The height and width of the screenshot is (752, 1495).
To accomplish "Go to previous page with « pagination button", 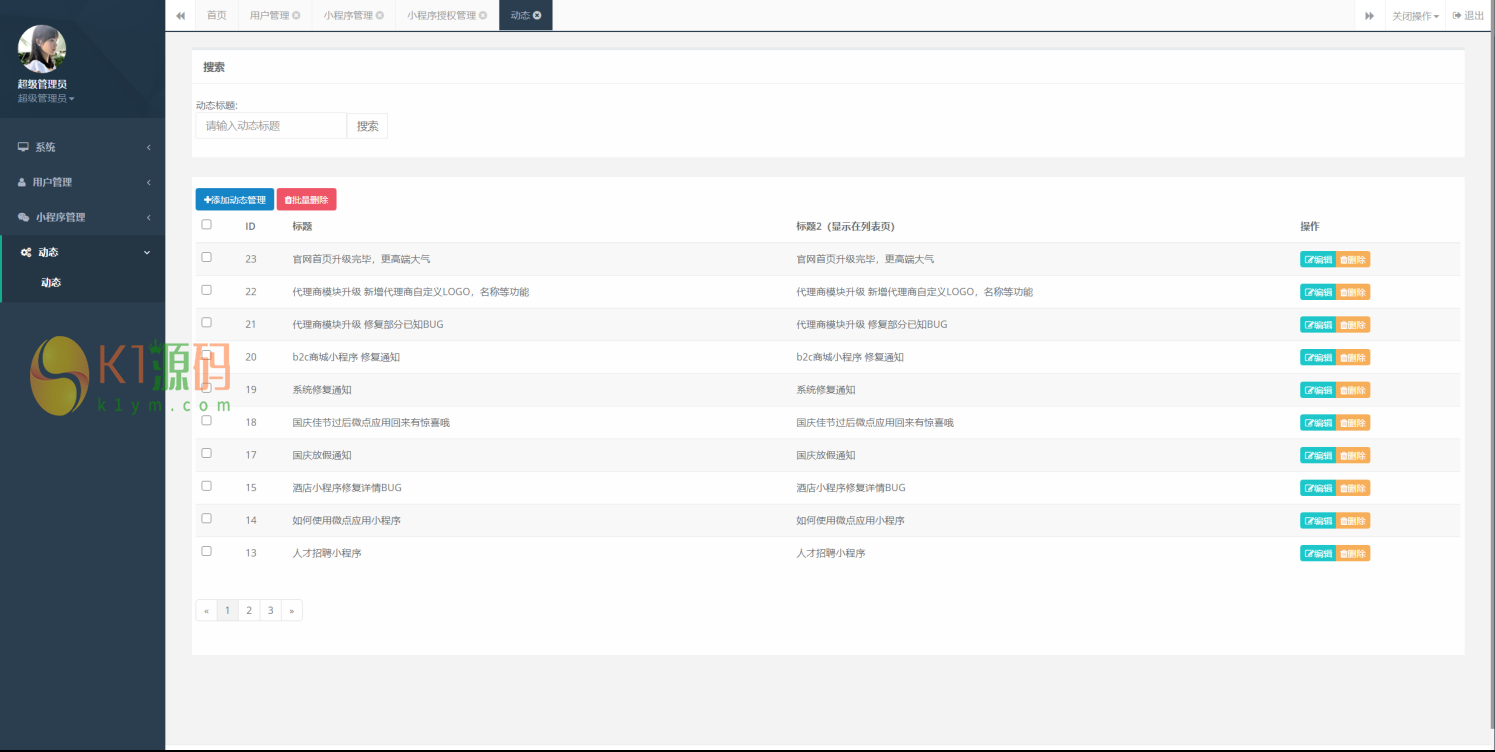I will [207, 610].
